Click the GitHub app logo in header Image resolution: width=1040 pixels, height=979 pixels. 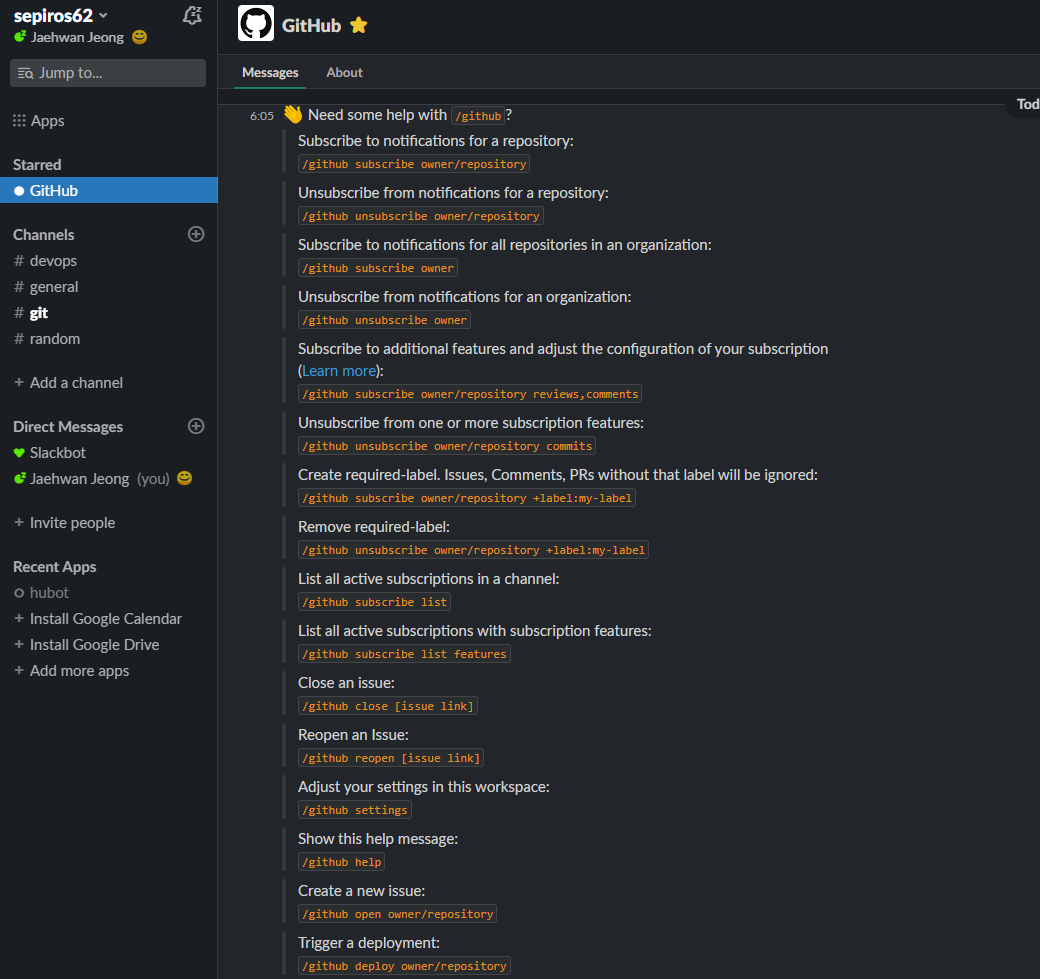pyautogui.click(x=256, y=23)
